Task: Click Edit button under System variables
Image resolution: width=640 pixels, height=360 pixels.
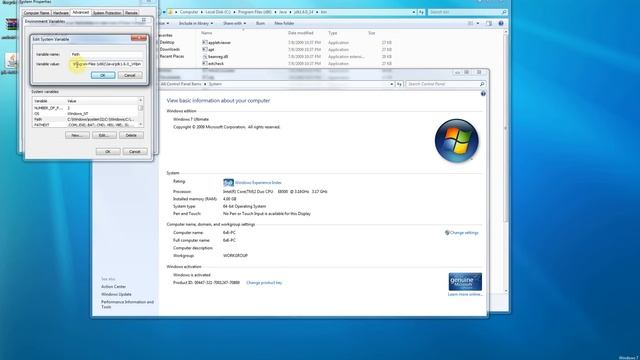Action: click(104, 135)
